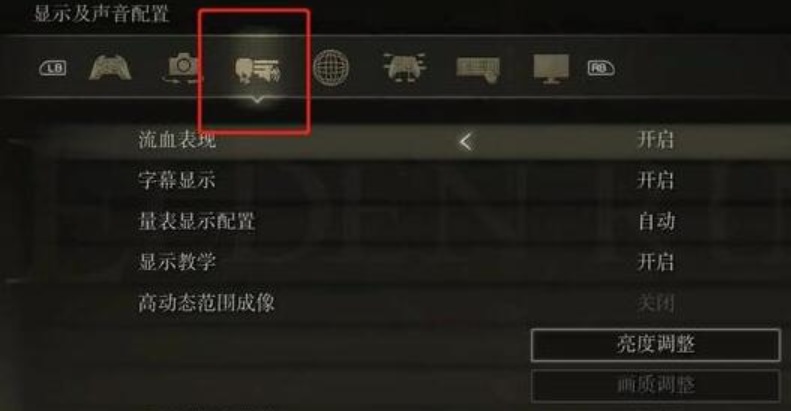The width and height of the screenshot is (791, 411).
Task: Open the controller button mapping tab icon
Action: tap(404, 68)
